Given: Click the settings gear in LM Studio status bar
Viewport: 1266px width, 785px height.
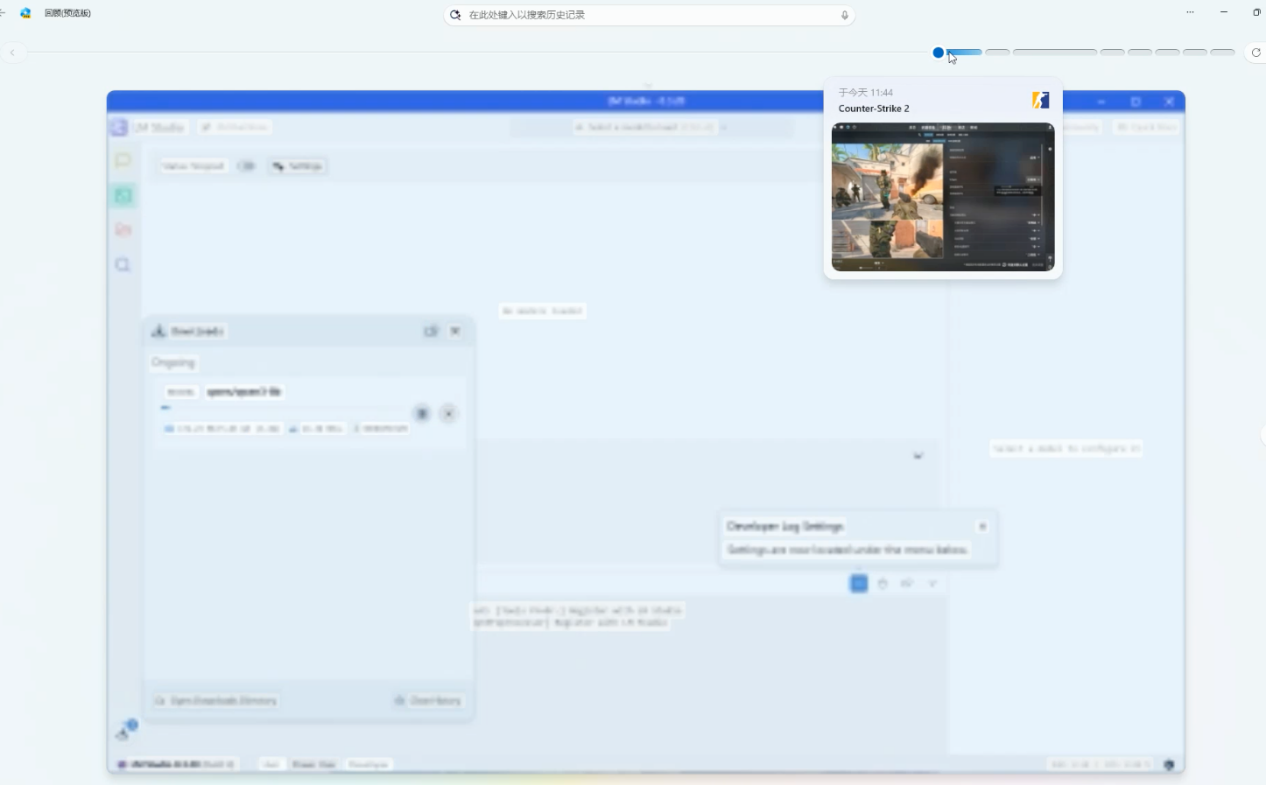Looking at the screenshot, I should (1169, 764).
